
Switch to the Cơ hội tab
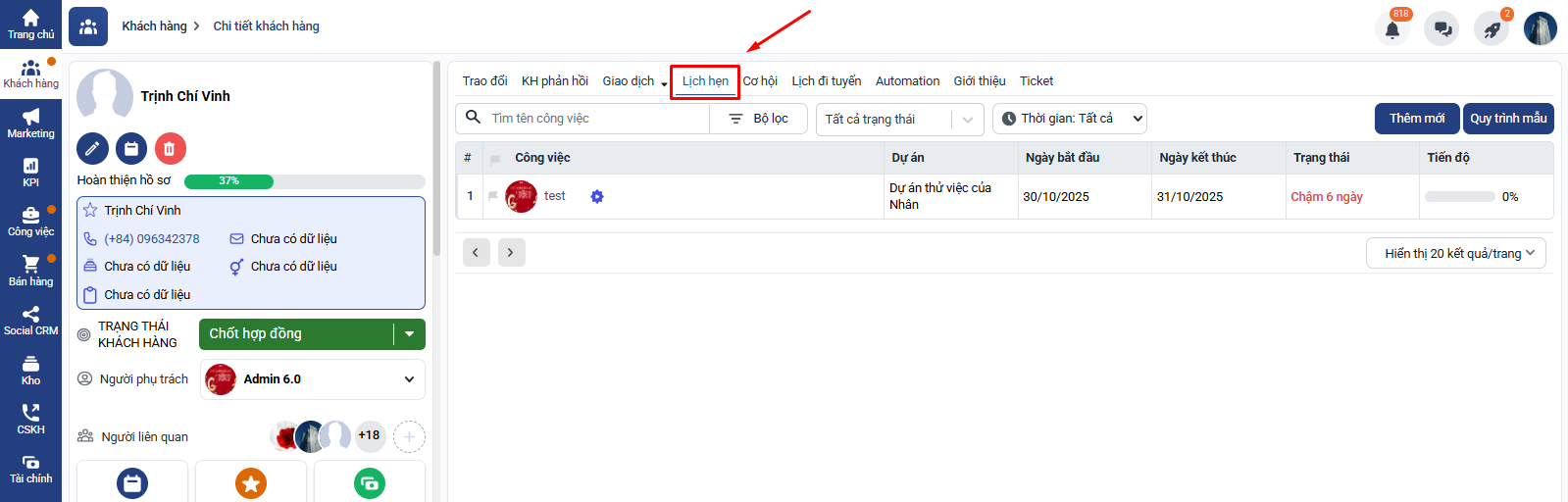(x=759, y=81)
